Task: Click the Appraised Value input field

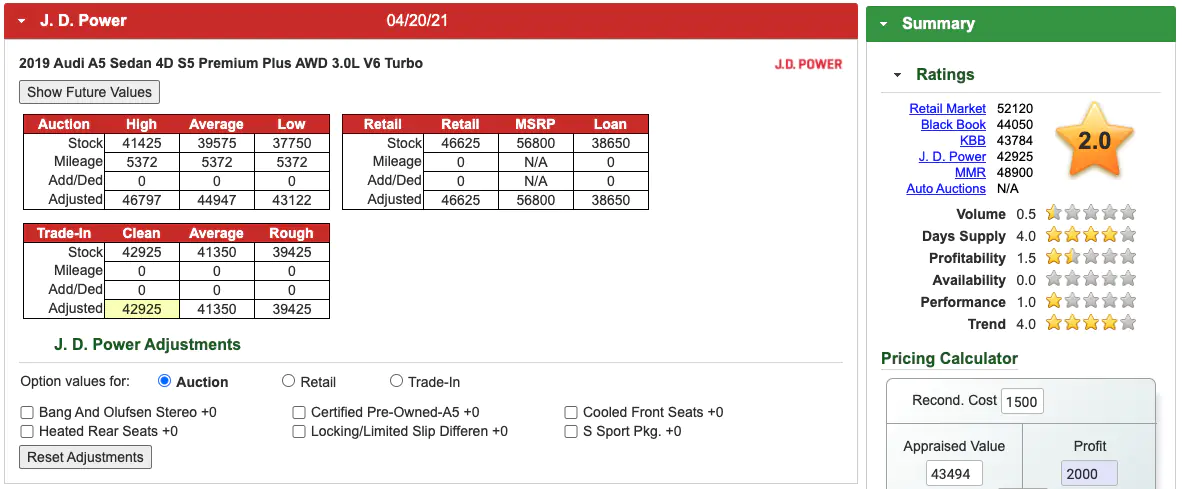Action: click(954, 474)
